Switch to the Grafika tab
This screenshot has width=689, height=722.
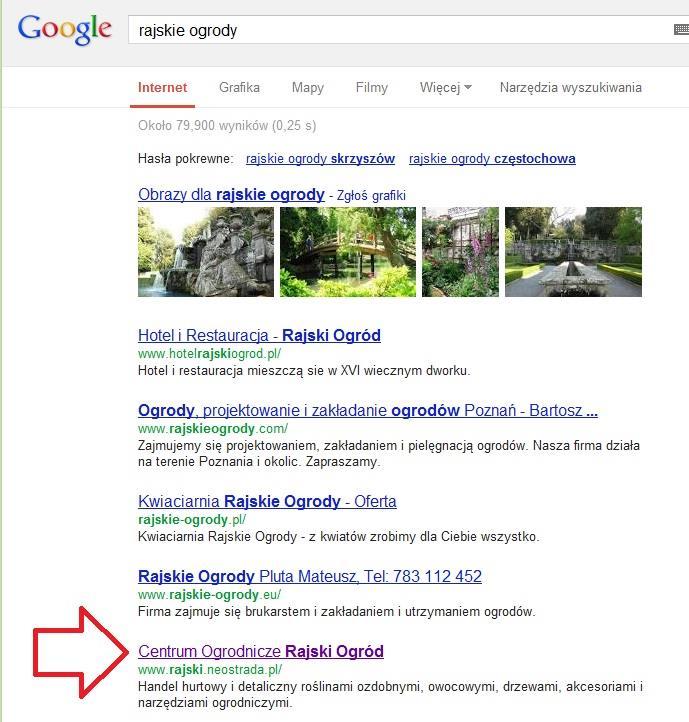(x=239, y=87)
